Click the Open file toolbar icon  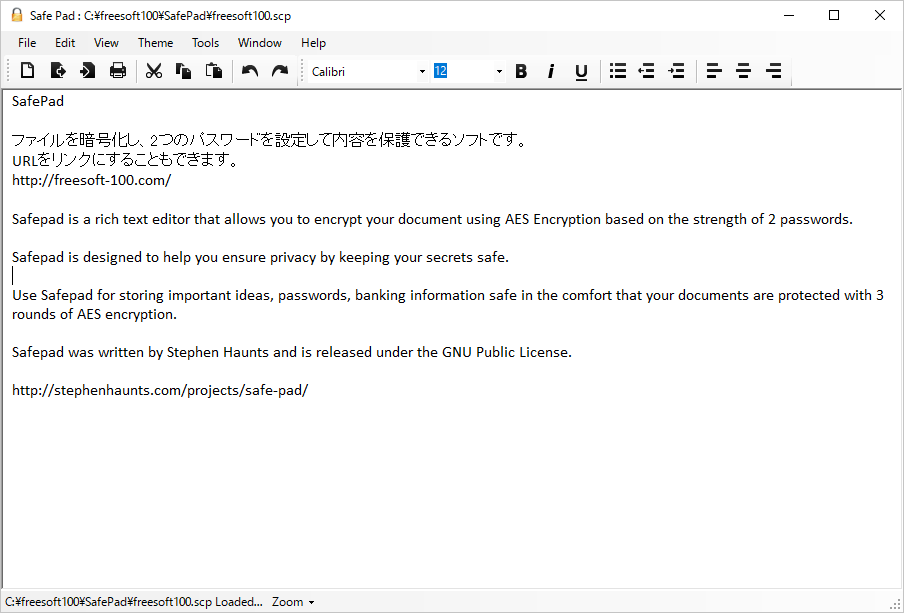58,71
